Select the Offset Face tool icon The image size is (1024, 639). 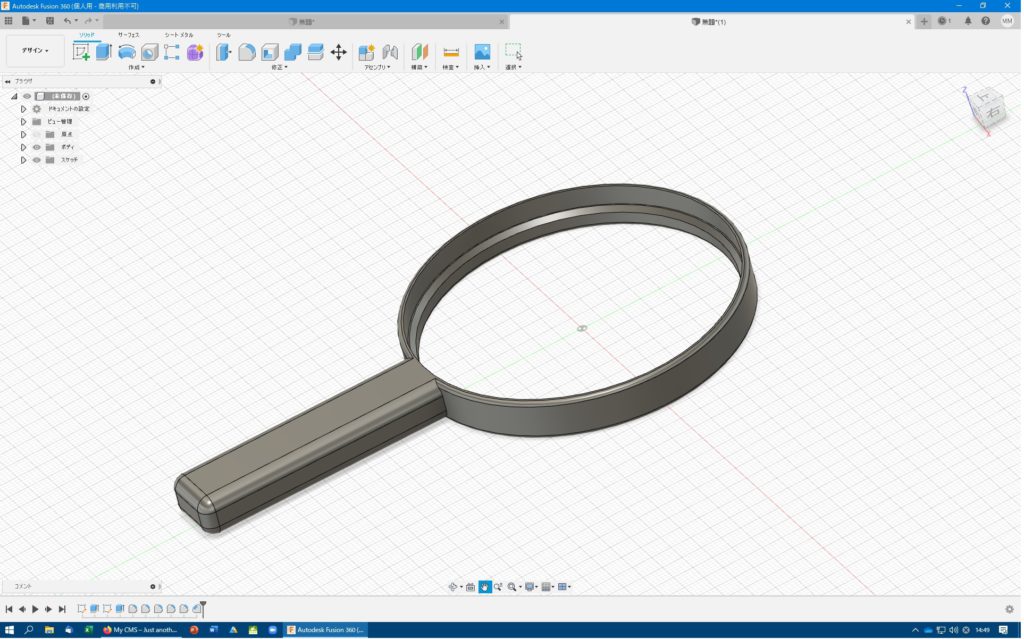click(x=315, y=52)
